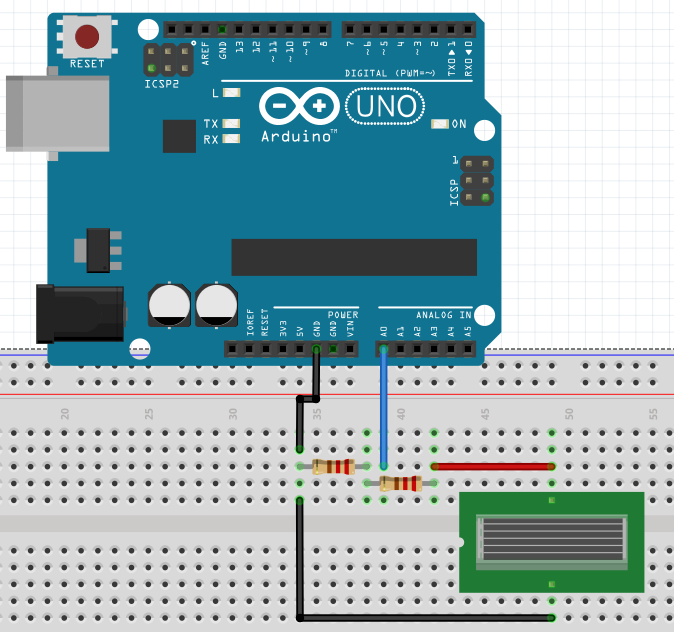Click breadboard column number 20
674x632 pixels.
pos(65,414)
